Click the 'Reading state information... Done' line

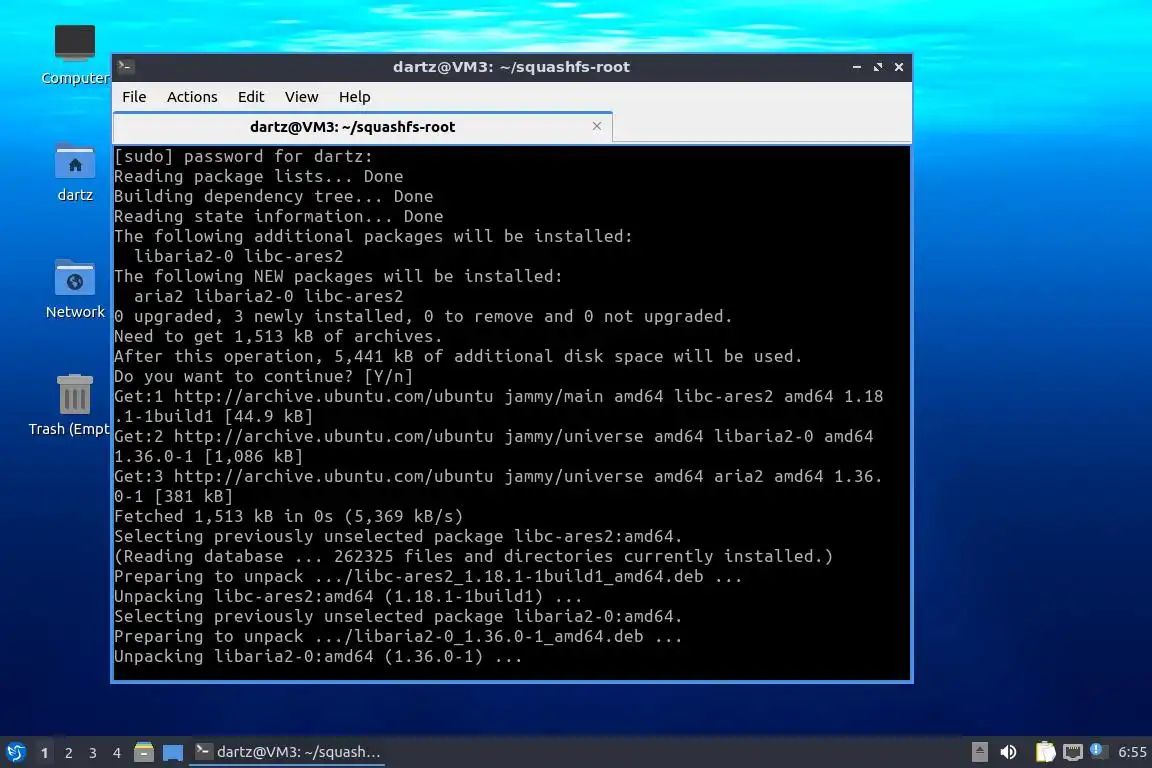pyautogui.click(x=278, y=216)
